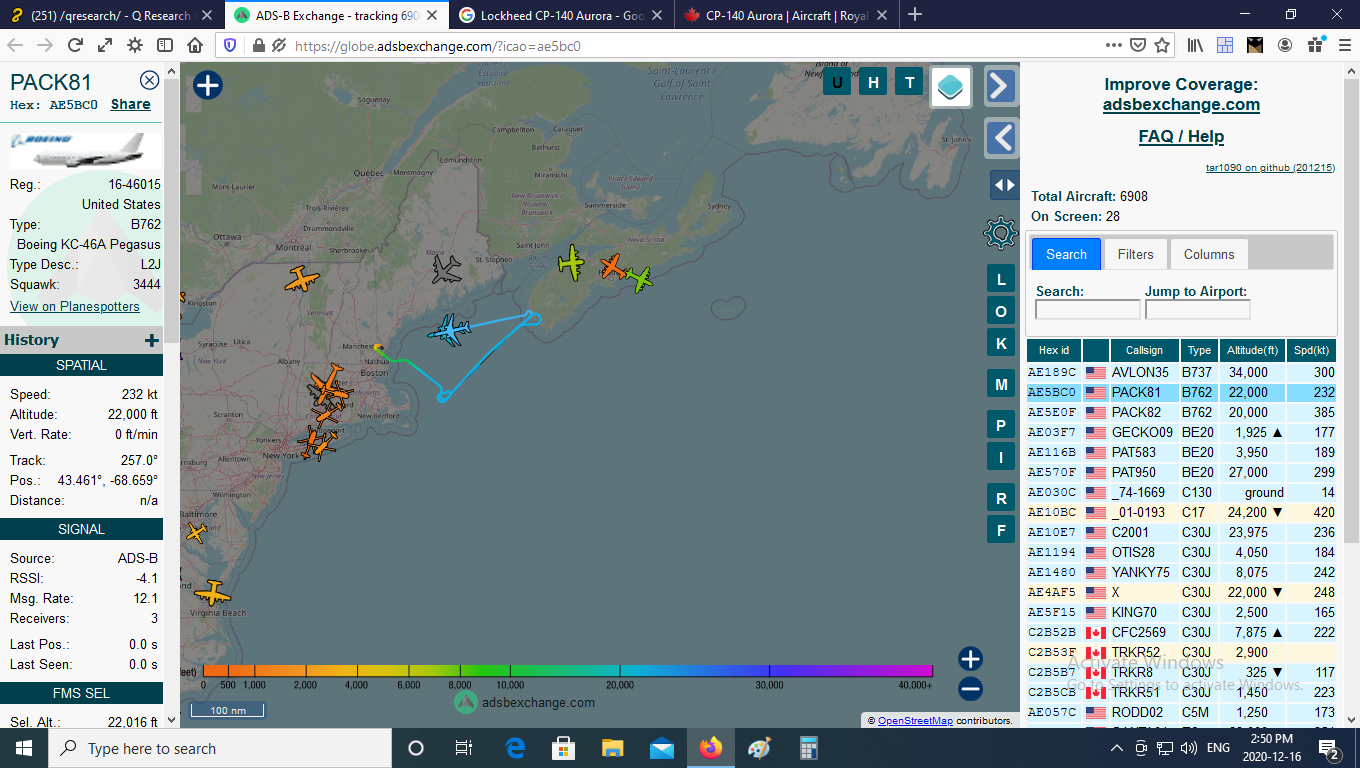Sort table by Hex id column

coord(1054,350)
